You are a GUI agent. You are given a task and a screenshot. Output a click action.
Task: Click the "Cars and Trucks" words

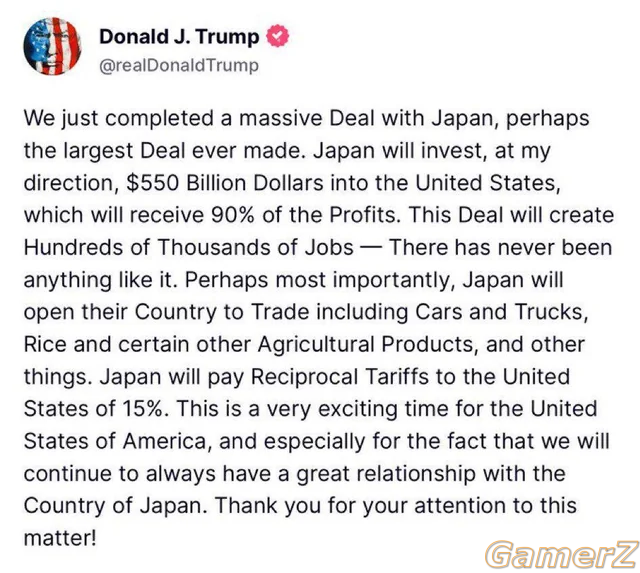click(501, 312)
